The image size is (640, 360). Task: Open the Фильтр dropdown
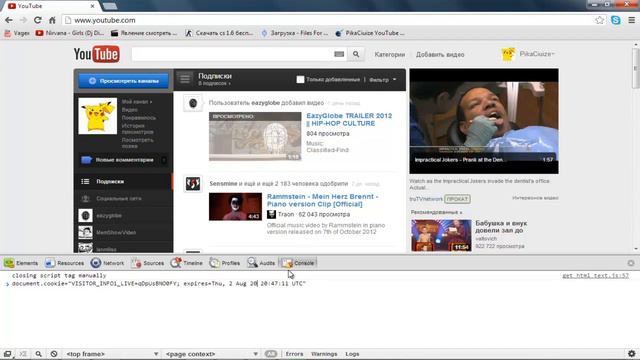coord(382,80)
